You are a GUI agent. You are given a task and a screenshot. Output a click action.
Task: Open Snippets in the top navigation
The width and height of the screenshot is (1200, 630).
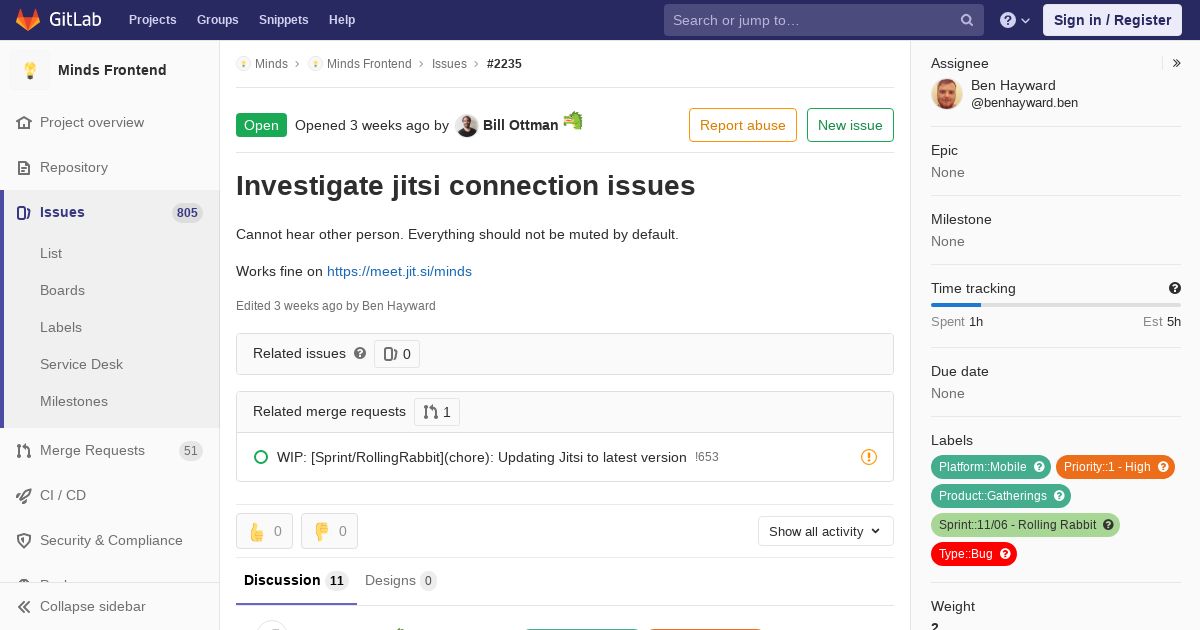coord(284,20)
